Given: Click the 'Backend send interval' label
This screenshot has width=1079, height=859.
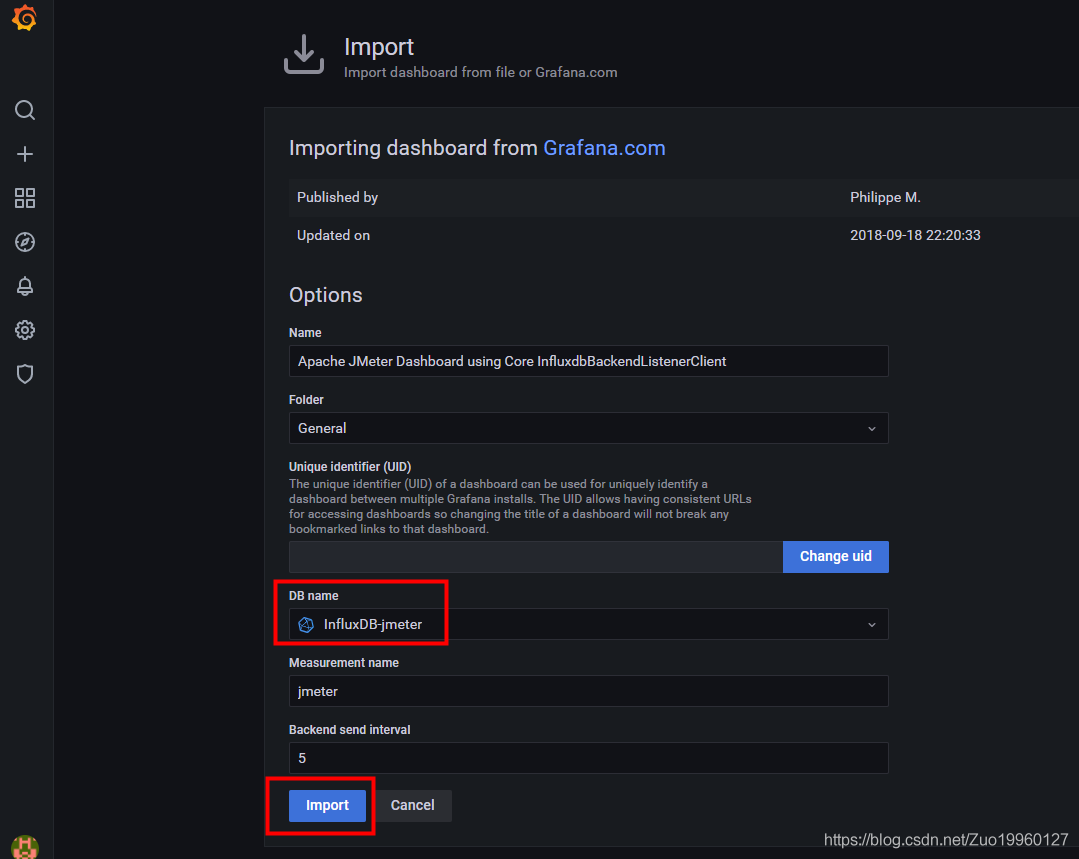Looking at the screenshot, I should (350, 730).
